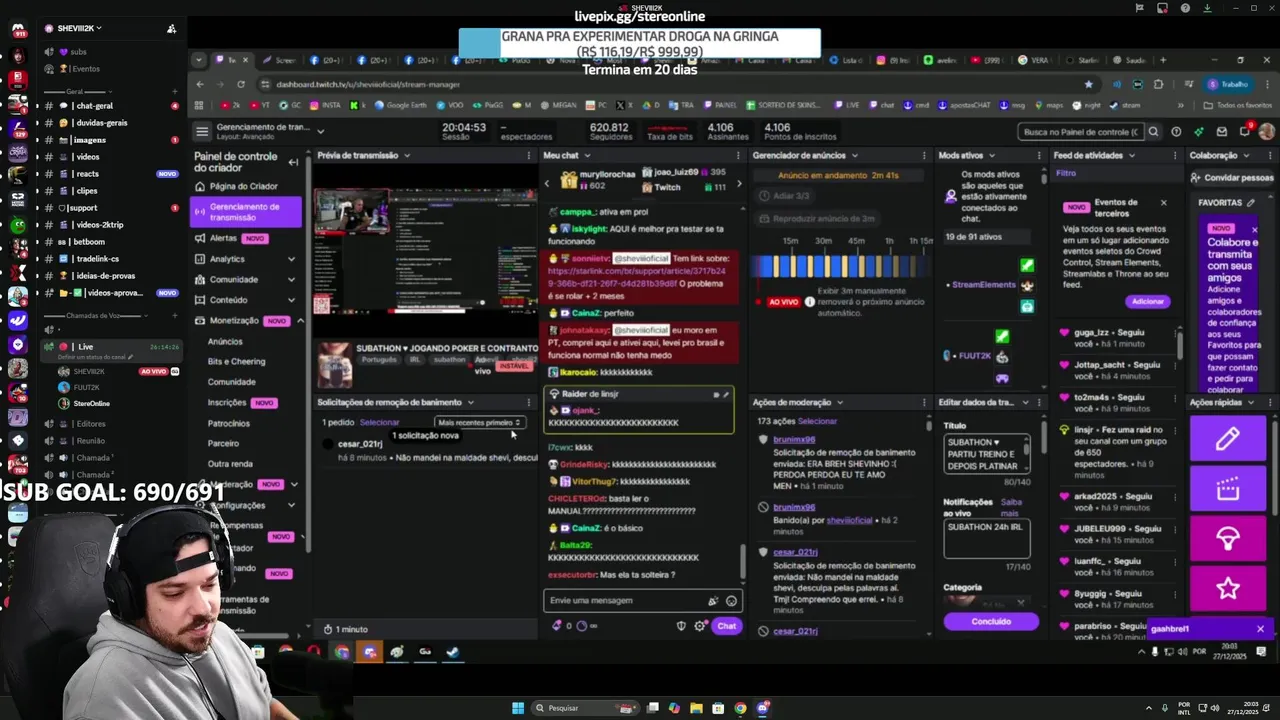The width and height of the screenshot is (1280, 720).
Task: Click the parachute raid quick action
Action: coord(1228,539)
